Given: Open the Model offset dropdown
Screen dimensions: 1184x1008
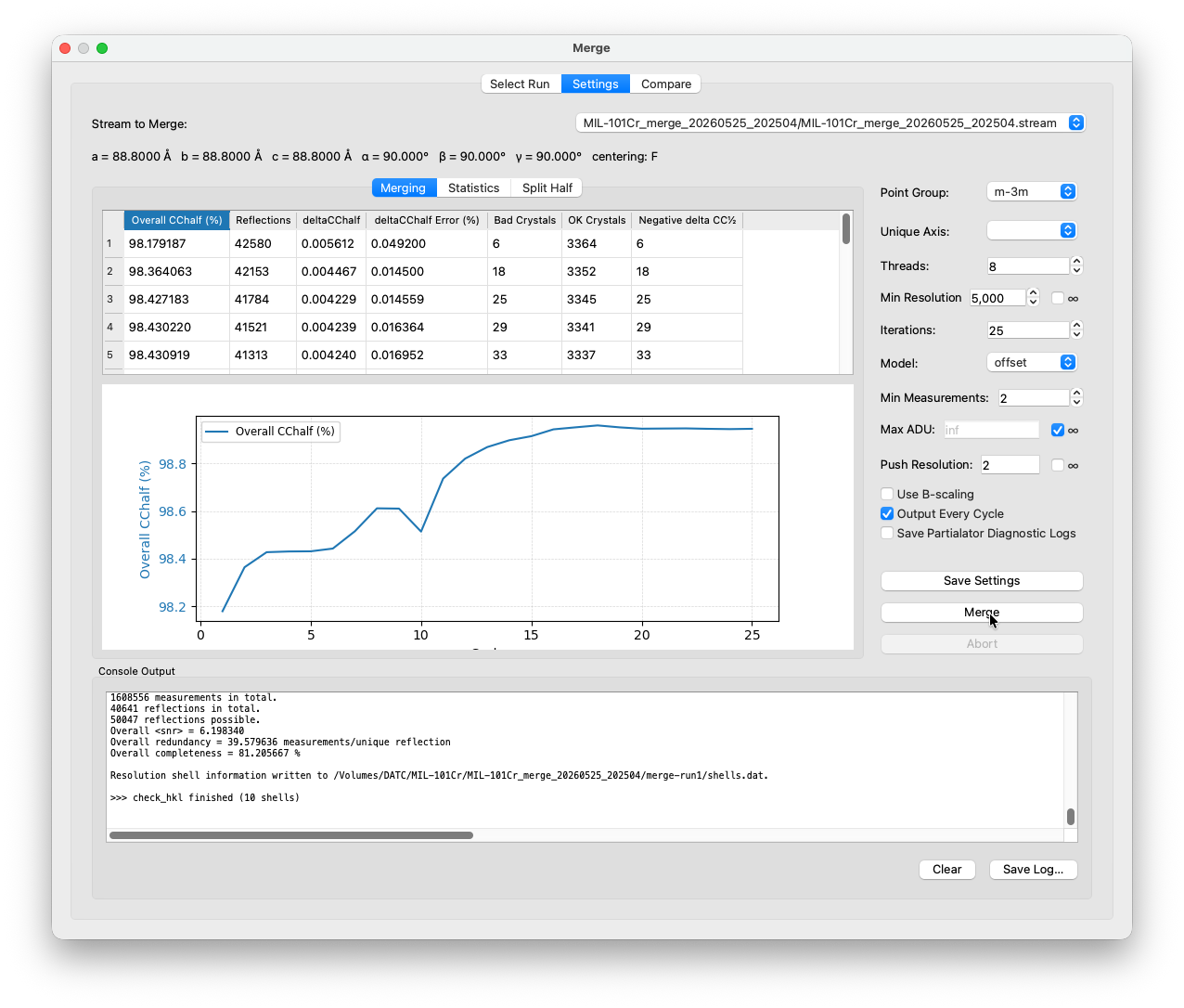Looking at the screenshot, I should pyautogui.click(x=1031, y=362).
